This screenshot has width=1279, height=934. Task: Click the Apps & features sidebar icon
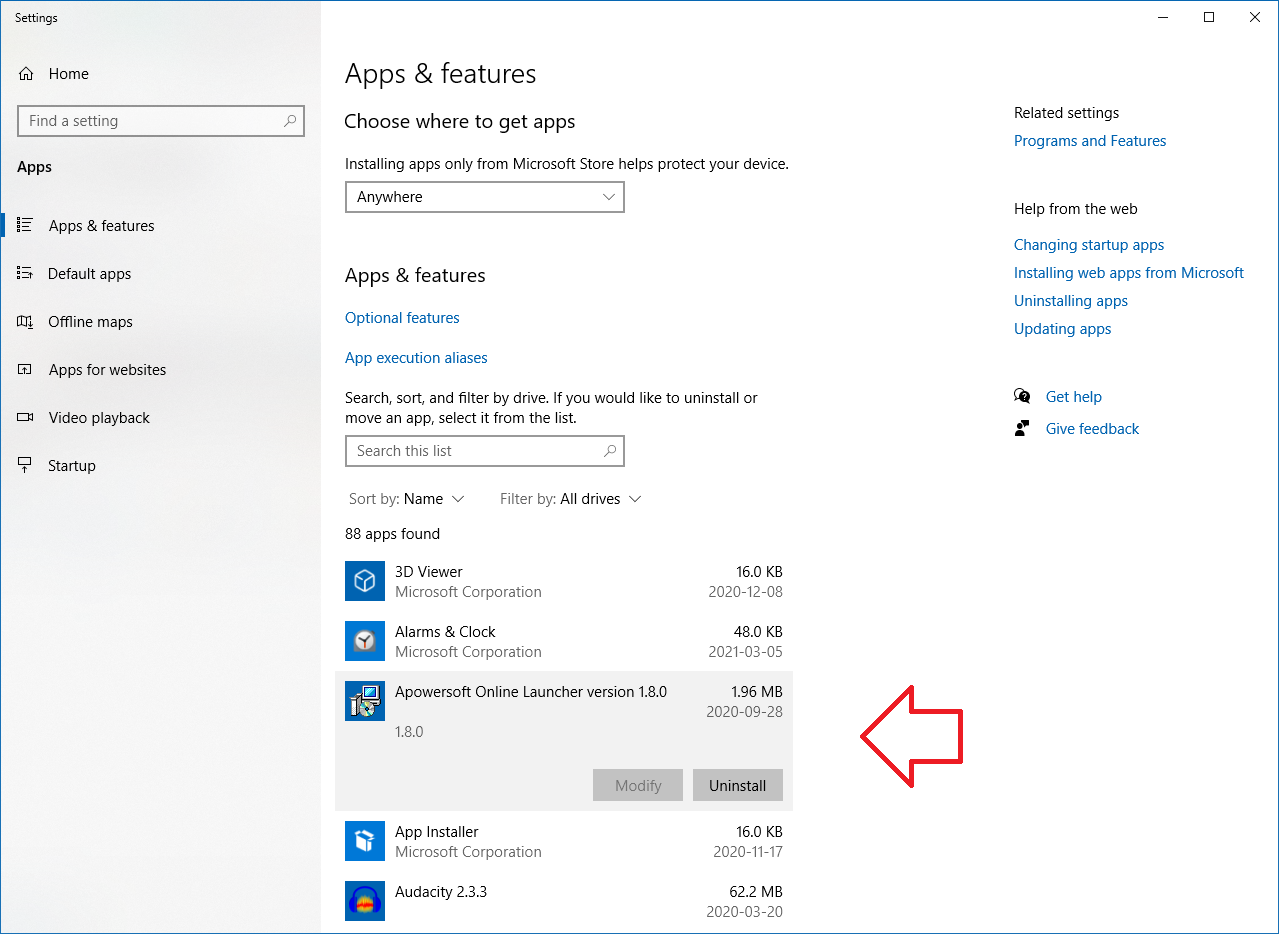(x=26, y=225)
